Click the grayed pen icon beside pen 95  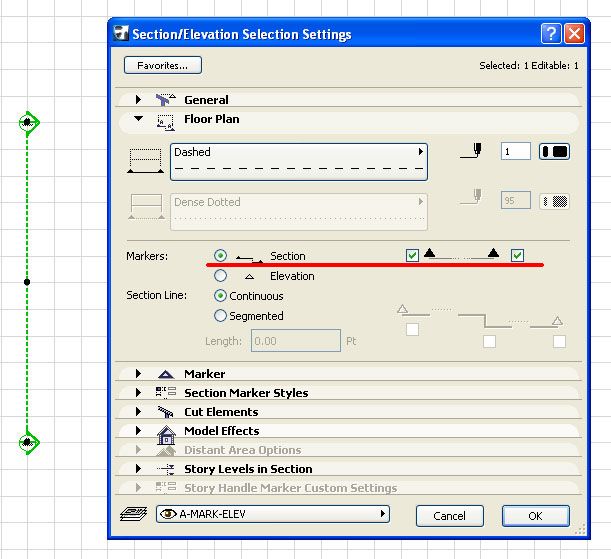point(471,197)
